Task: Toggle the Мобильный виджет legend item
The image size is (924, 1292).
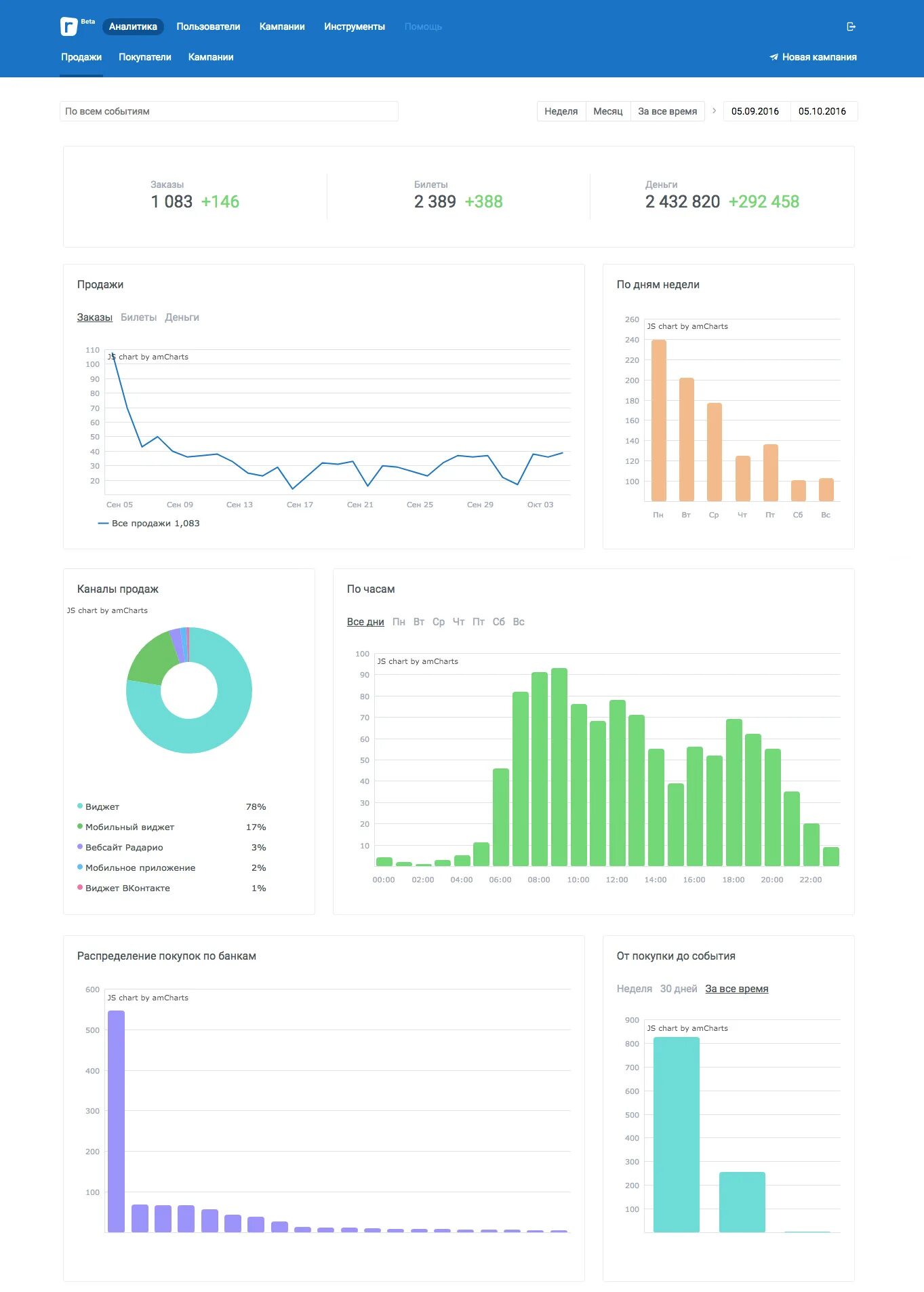Action: click(x=126, y=827)
